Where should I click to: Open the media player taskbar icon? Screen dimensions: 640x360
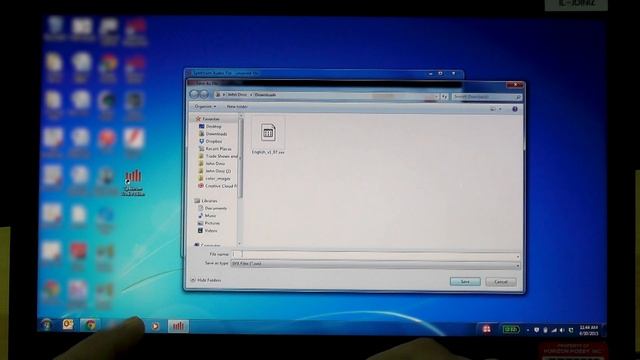pos(155,326)
